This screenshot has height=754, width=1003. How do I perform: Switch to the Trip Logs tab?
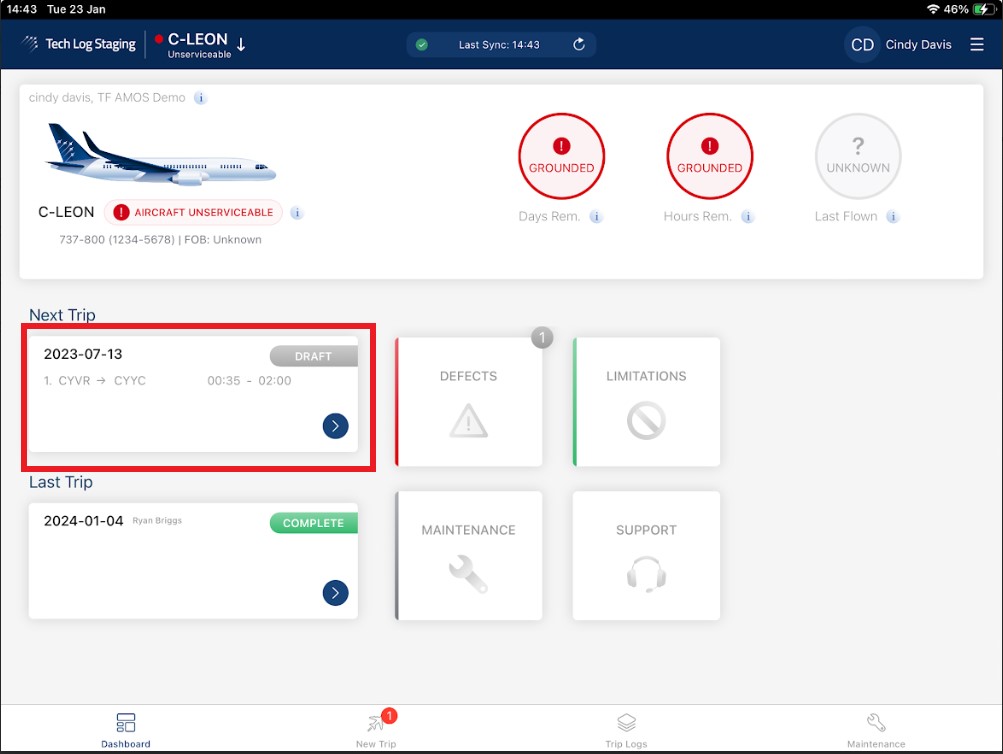tap(626, 730)
